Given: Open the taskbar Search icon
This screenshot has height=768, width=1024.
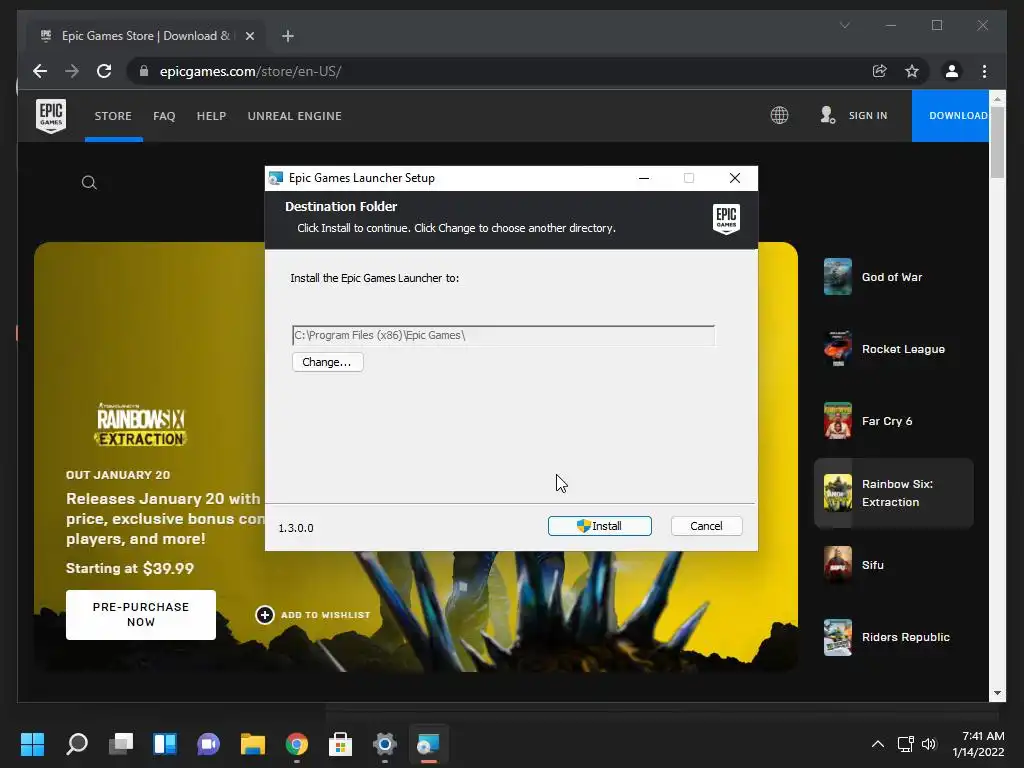Looking at the screenshot, I should (x=77, y=744).
